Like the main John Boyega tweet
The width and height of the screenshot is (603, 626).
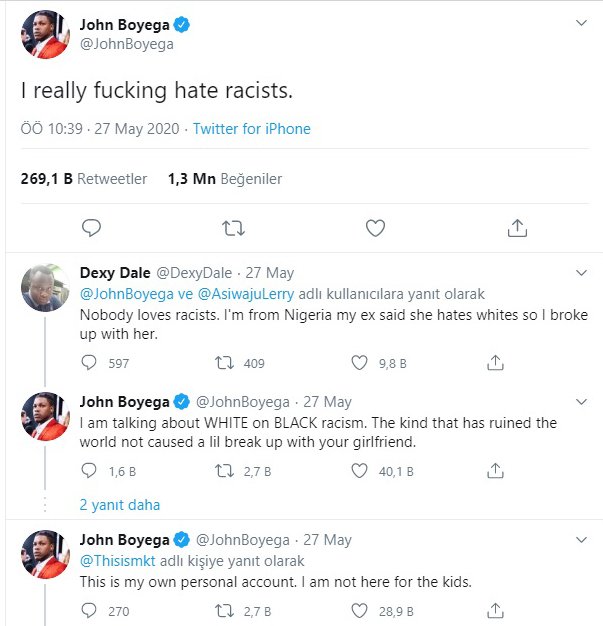pyautogui.click(x=375, y=228)
